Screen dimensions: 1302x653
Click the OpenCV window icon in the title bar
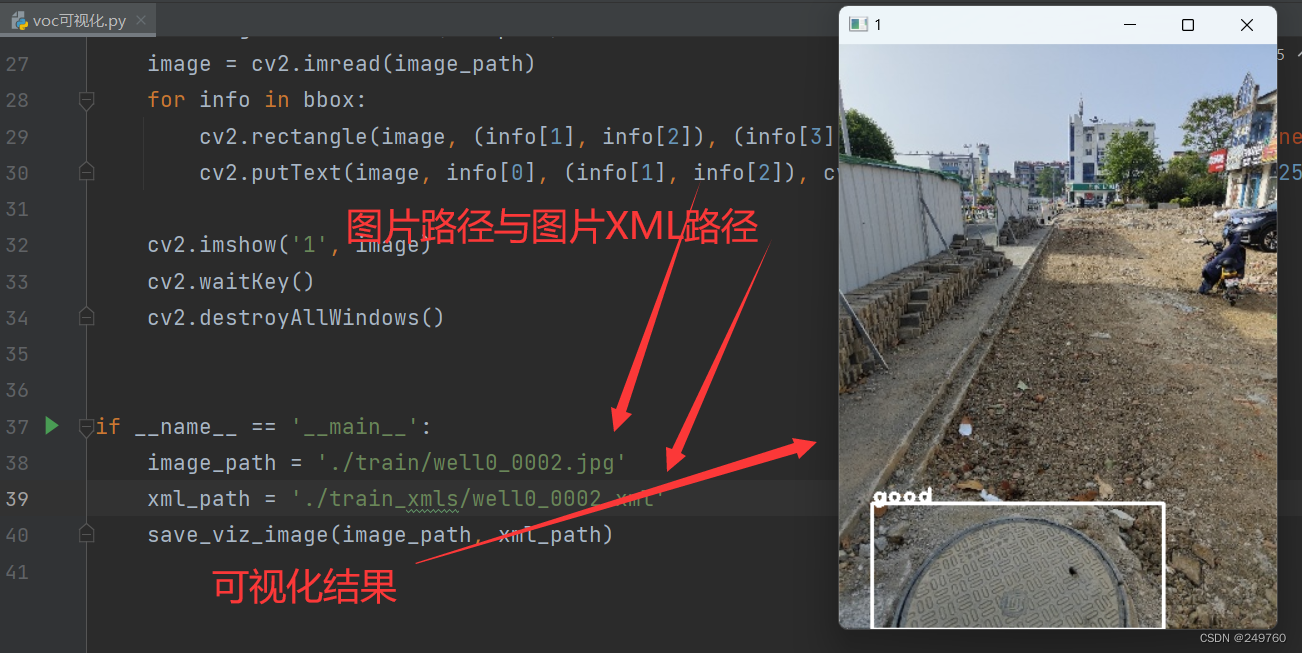(x=857, y=25)
